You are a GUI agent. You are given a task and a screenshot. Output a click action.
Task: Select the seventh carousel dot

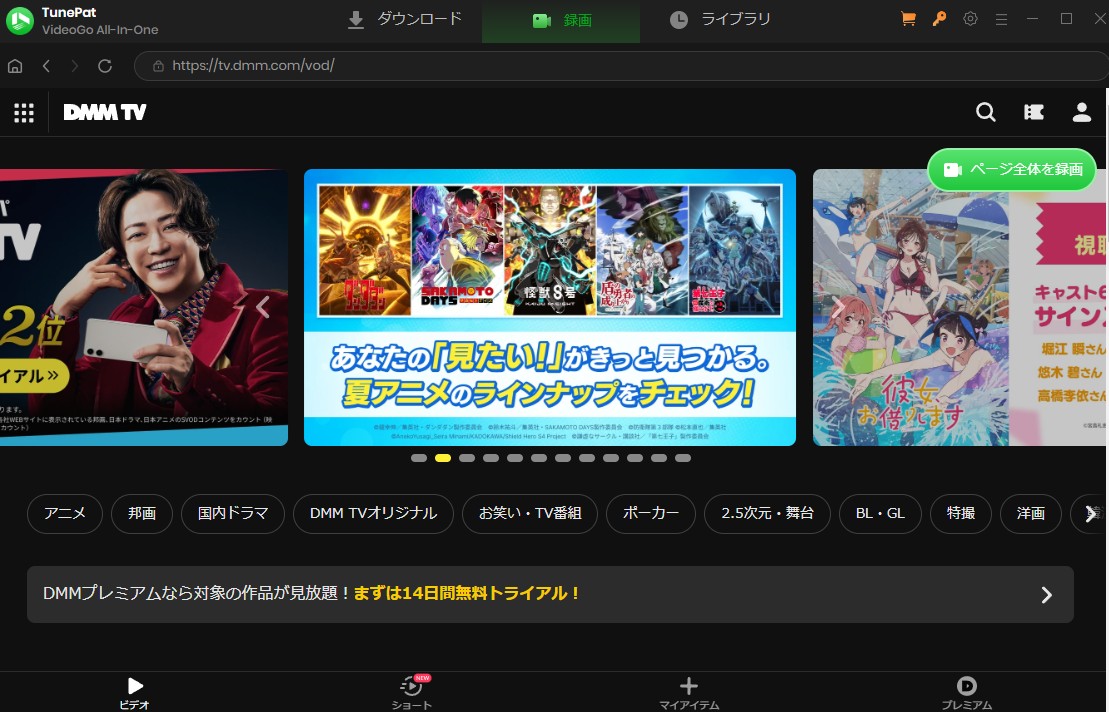point(563,458)
